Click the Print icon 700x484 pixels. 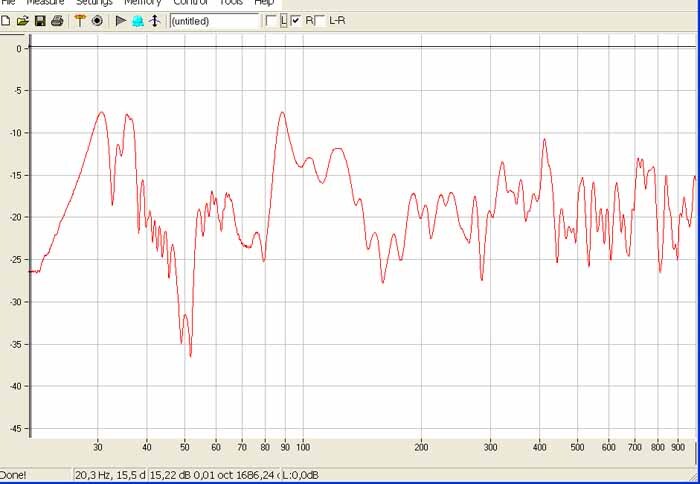57,21
